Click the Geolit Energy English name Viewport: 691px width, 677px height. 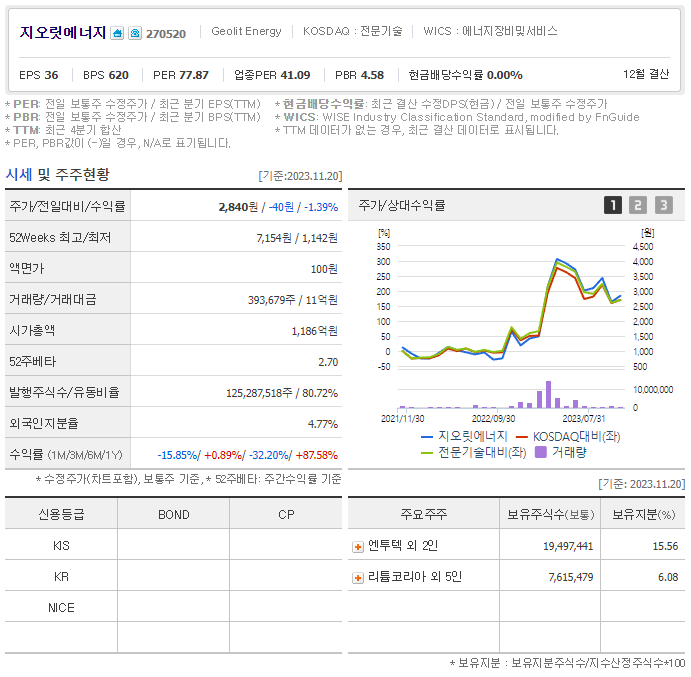click(x=246, y=31)
